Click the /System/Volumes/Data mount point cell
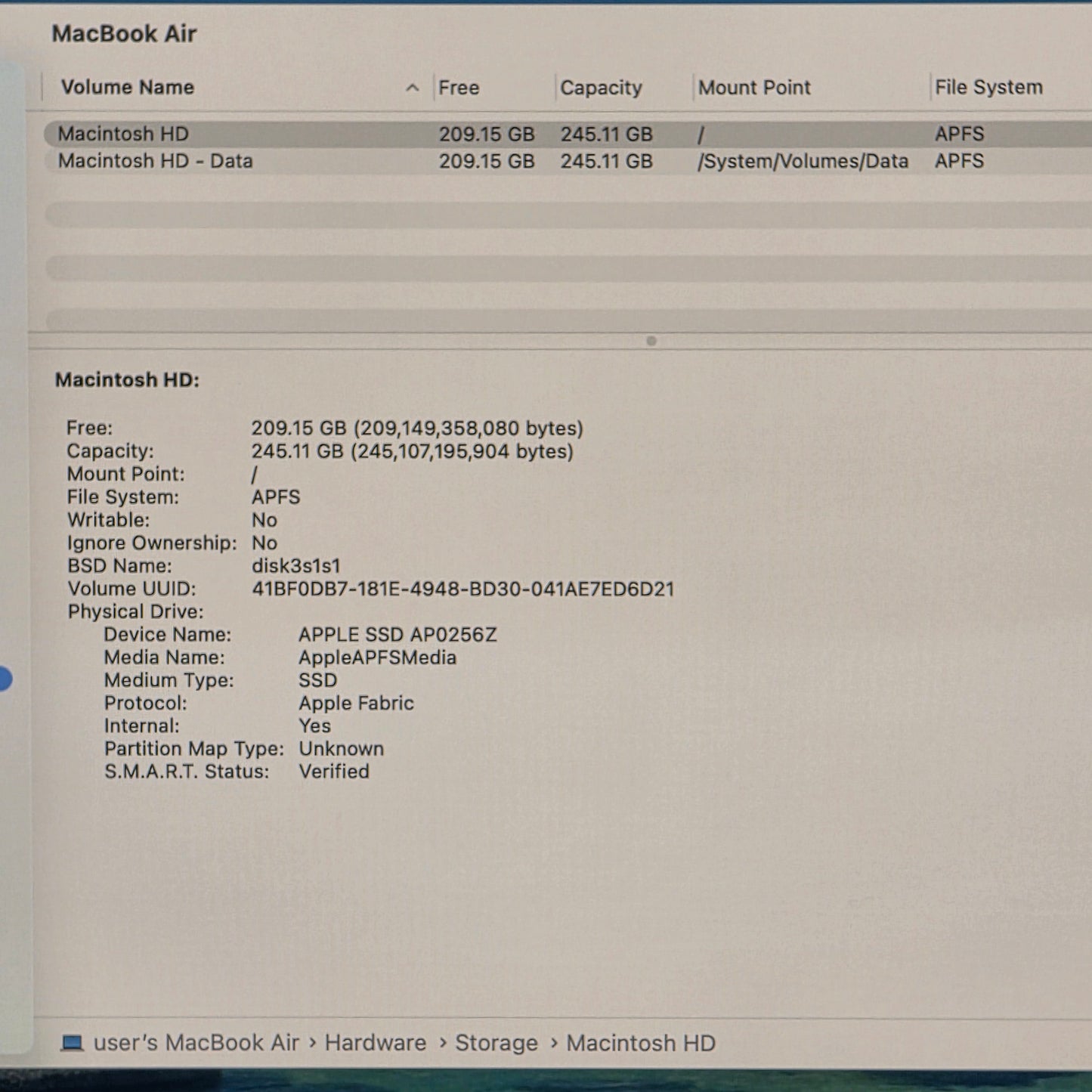Screen dimensions: 1092x1092 tap(803, 161)
